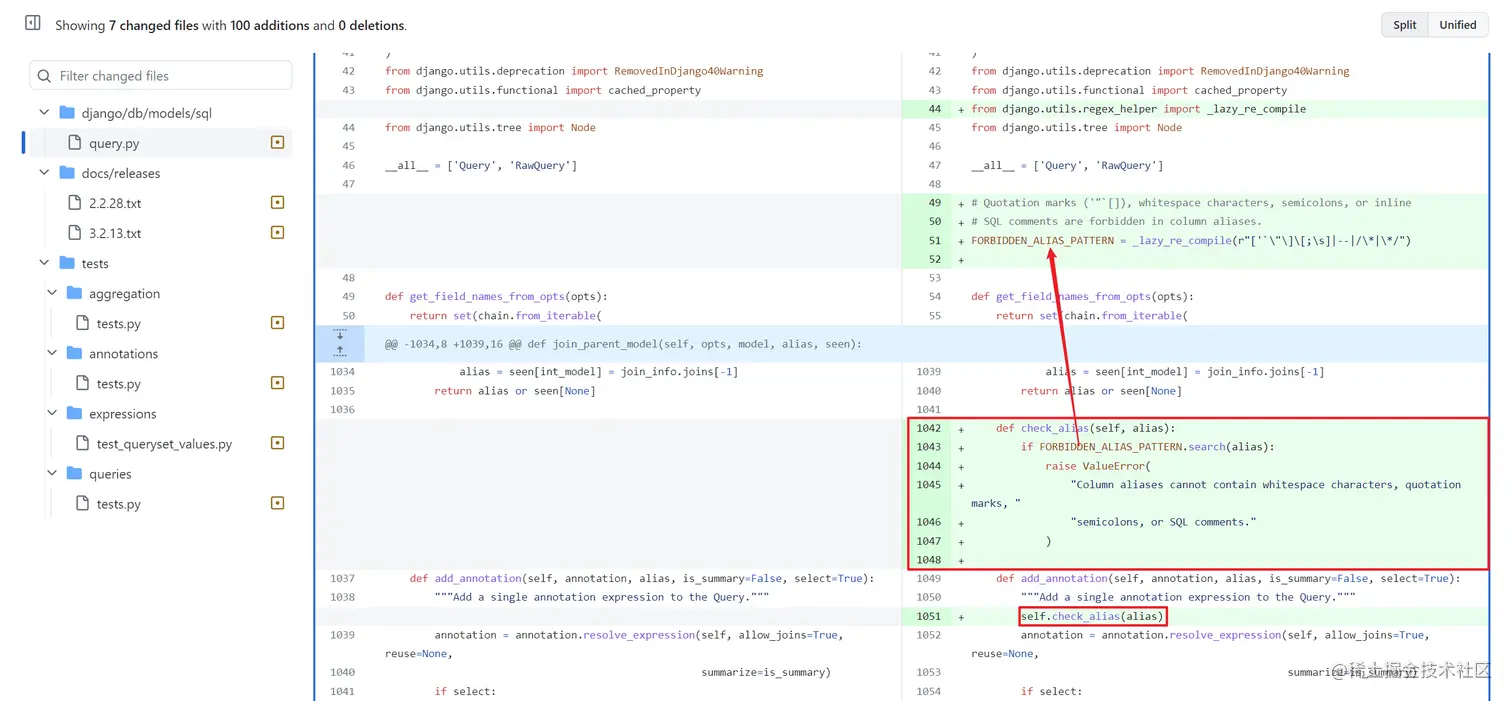Click file icon beside 2.2.28.txt
This screenshot has height=701, width=1512.
pos(74,203)
